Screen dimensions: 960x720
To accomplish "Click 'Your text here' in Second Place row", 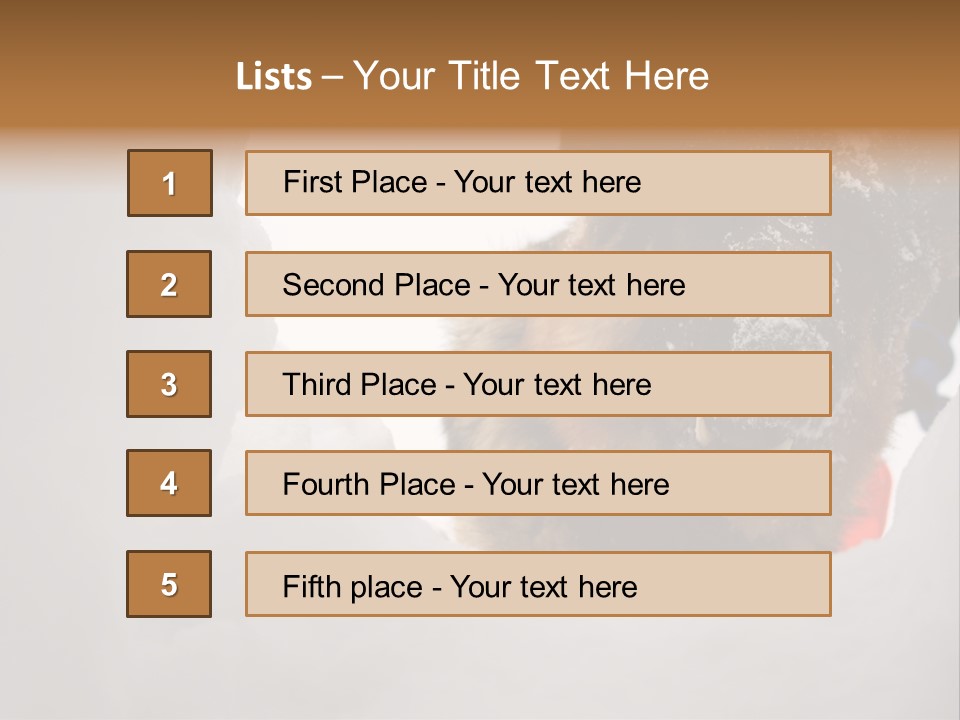I will coord(591,285).
